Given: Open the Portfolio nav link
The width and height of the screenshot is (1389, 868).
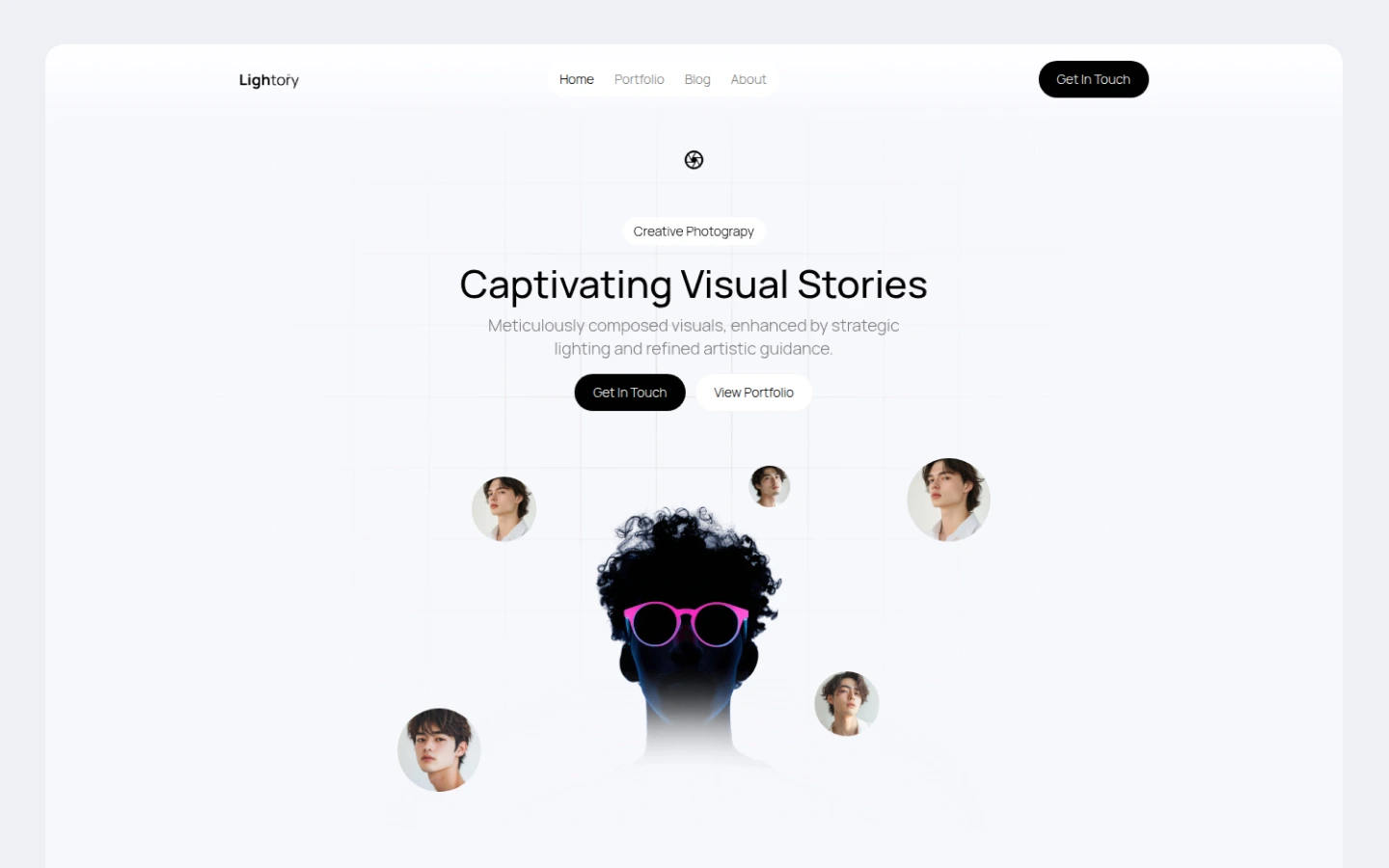Looking at the screenshot, I should pos(640,79).
